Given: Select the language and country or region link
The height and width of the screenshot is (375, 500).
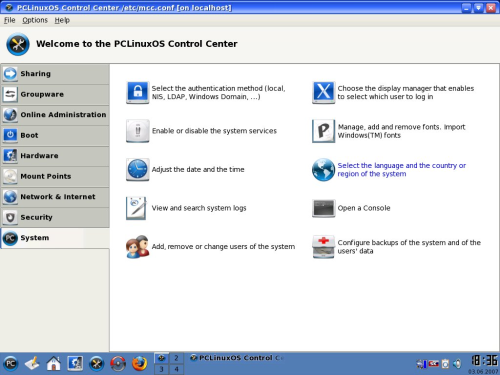Looking at the screenshot, I should (x=401, y=170).
